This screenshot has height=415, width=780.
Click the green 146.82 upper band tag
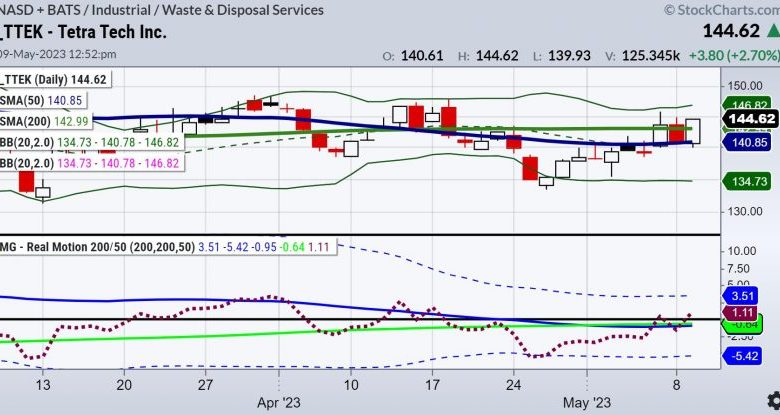point(746,104)
